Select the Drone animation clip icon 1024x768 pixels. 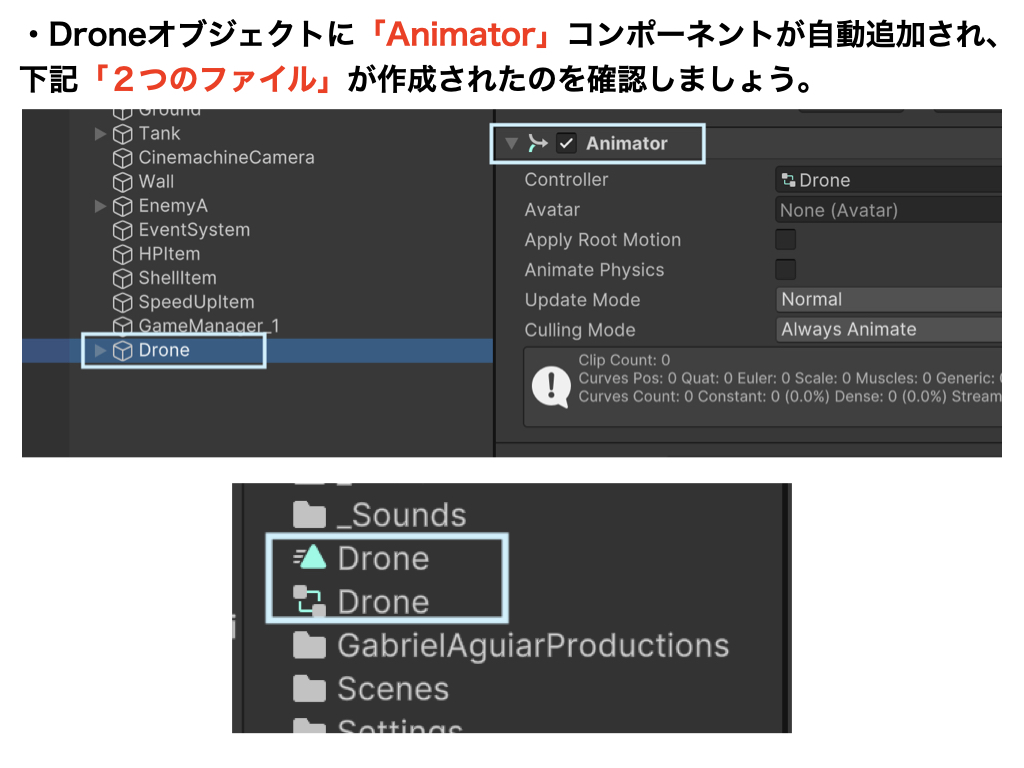coord(310,558)
